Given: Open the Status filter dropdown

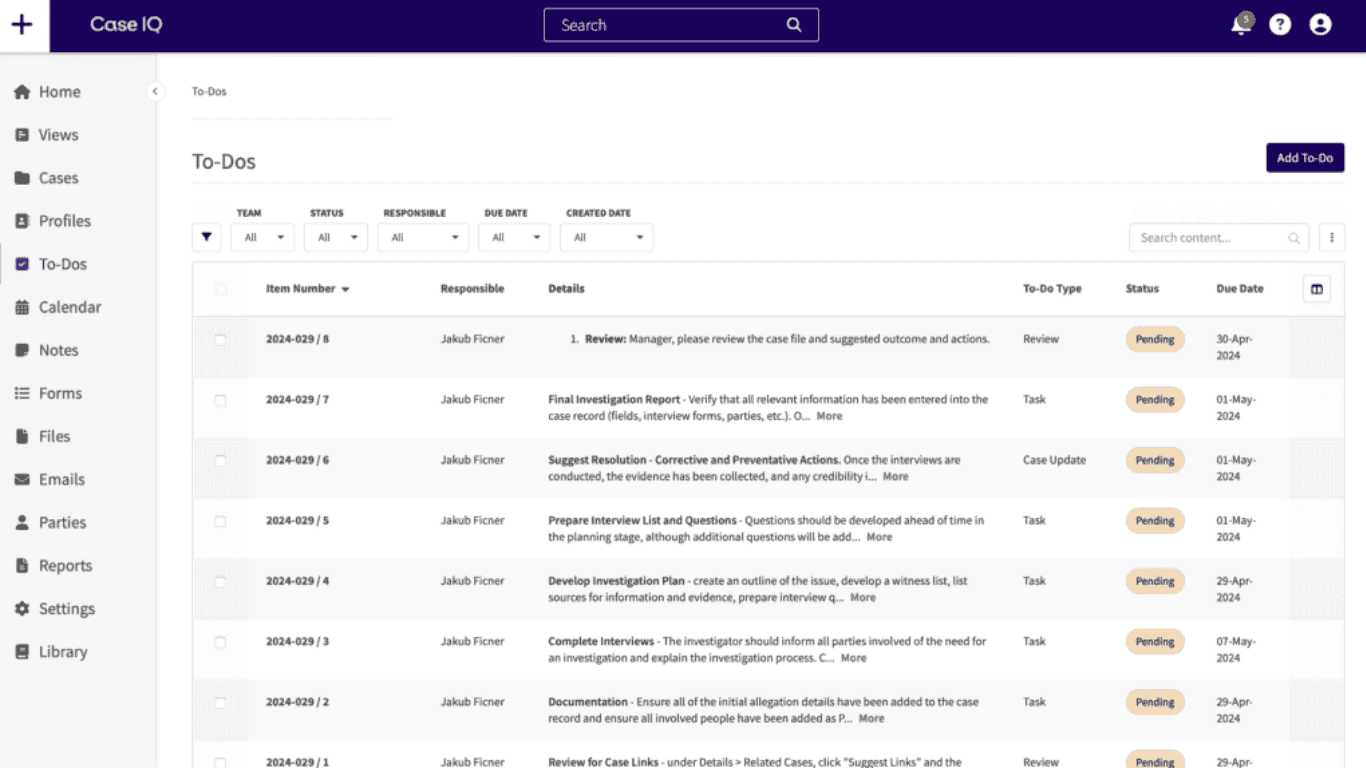Looking at the screenshot, I should pos(337,237).
